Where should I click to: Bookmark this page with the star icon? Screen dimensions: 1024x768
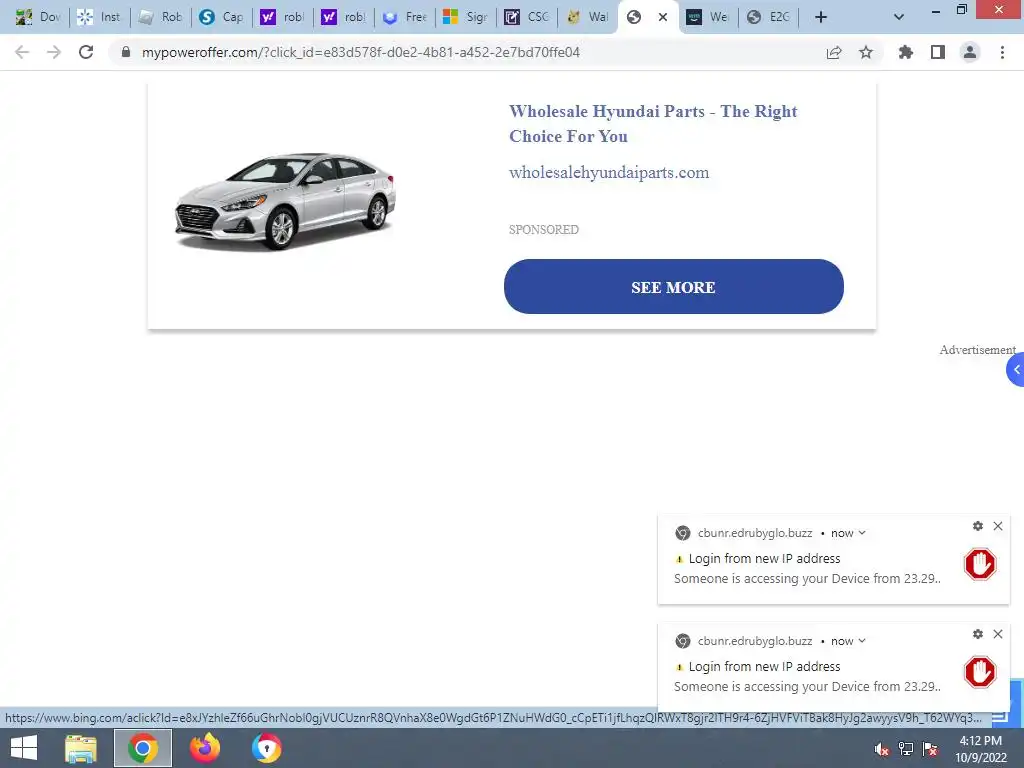click(866, 52)
